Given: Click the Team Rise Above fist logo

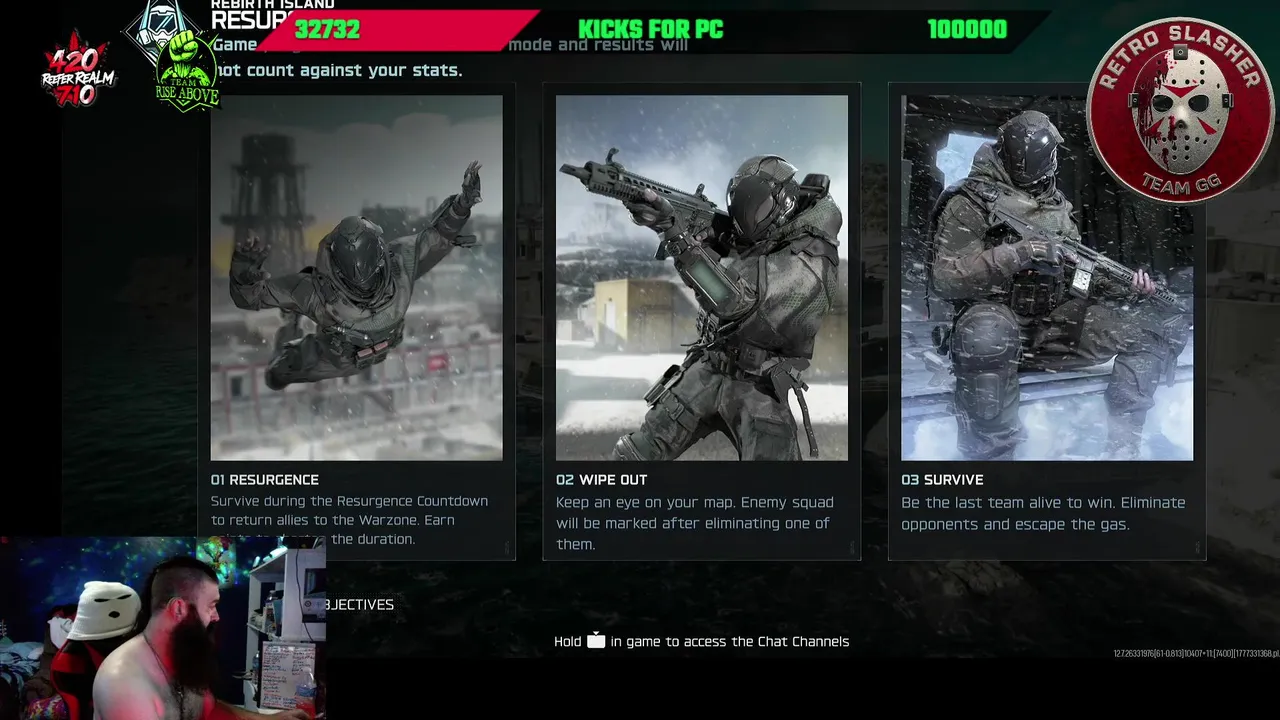Looking at the screenshot, I should (186, 70).
